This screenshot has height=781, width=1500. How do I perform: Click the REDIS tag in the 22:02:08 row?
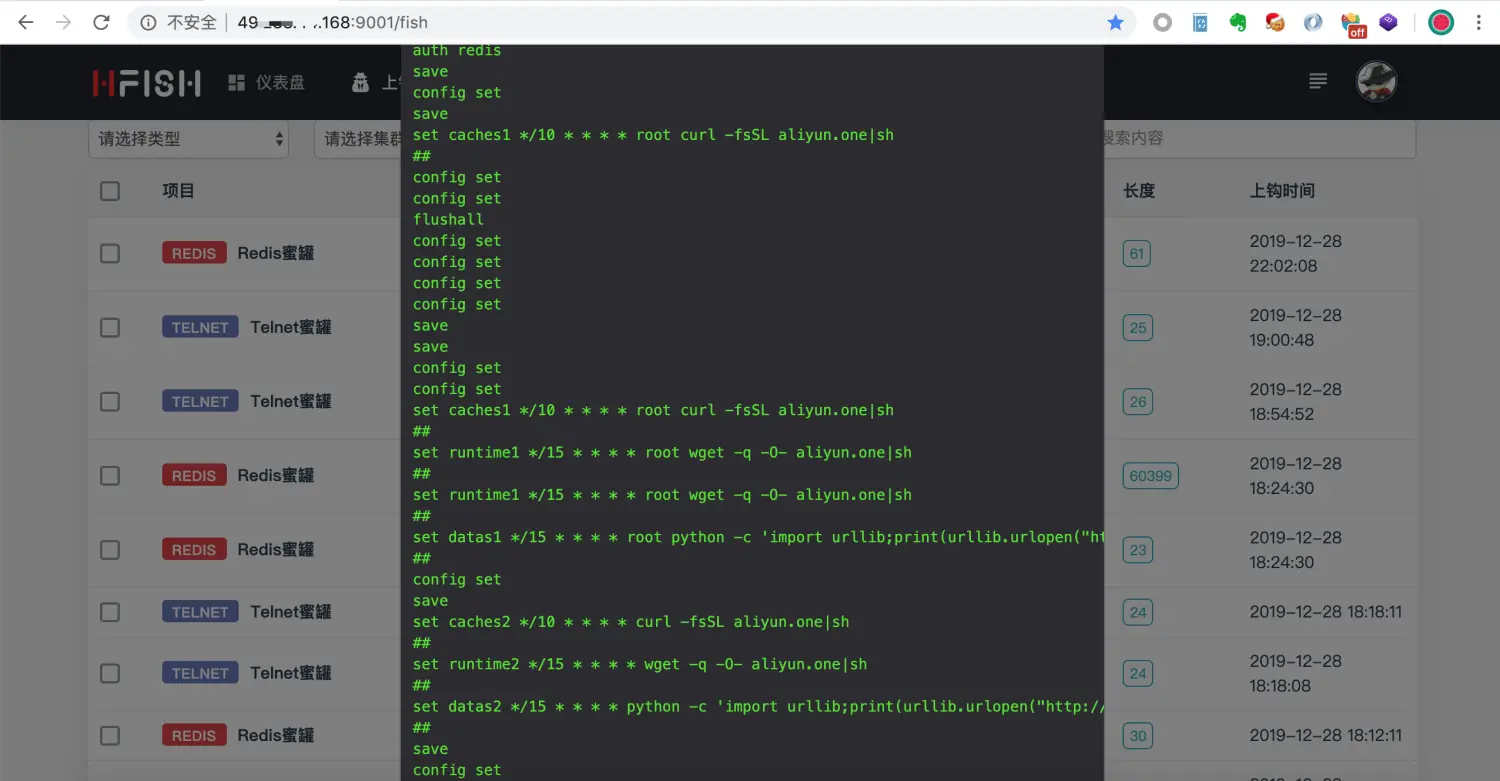click(x=194, y=254)
